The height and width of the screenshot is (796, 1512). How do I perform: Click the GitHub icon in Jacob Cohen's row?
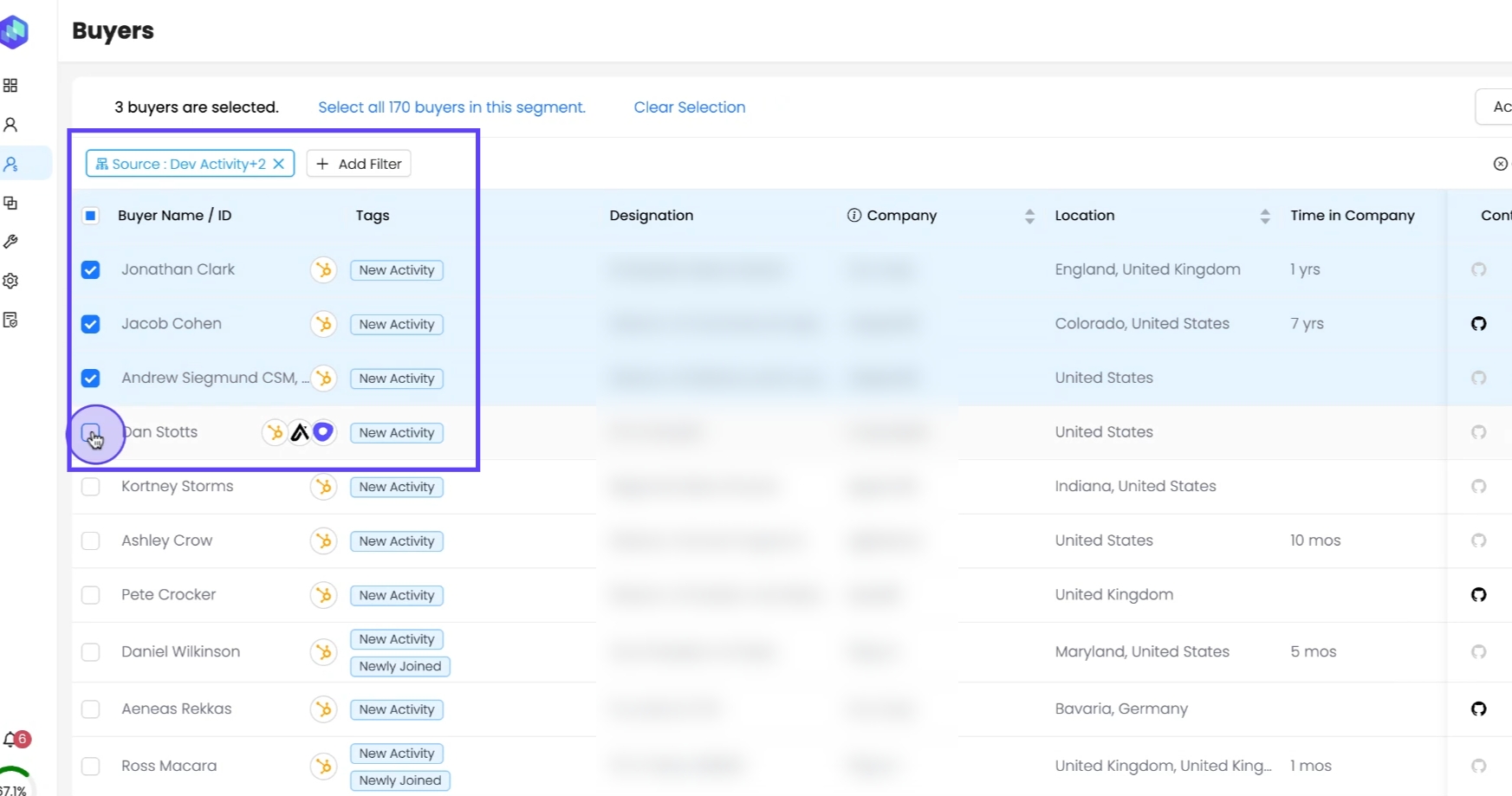[x=1478, y=324]
